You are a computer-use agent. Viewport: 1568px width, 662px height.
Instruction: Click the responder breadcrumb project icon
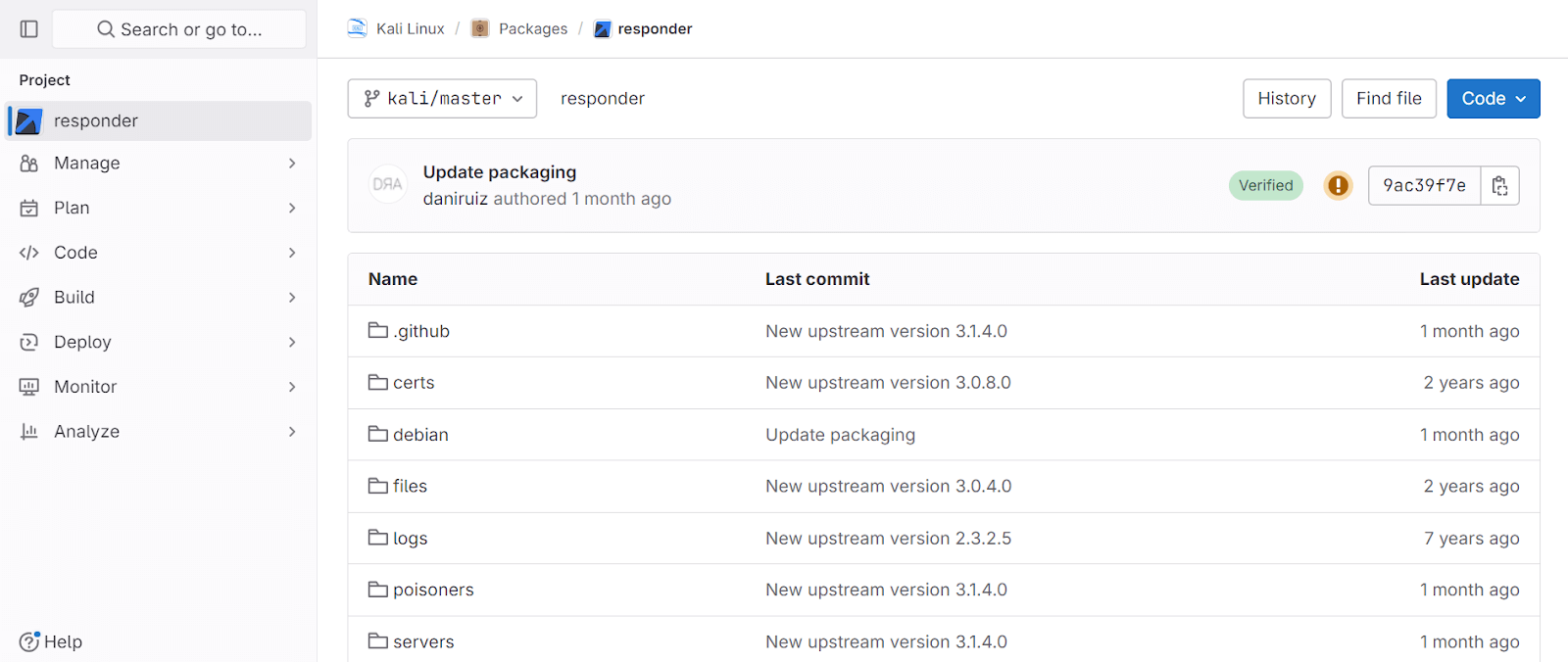point(603,28)
